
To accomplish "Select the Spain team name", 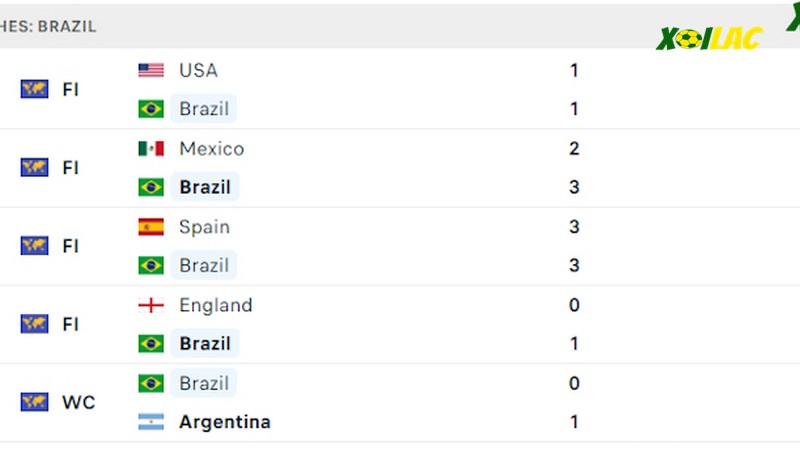I will coord(205,227).
